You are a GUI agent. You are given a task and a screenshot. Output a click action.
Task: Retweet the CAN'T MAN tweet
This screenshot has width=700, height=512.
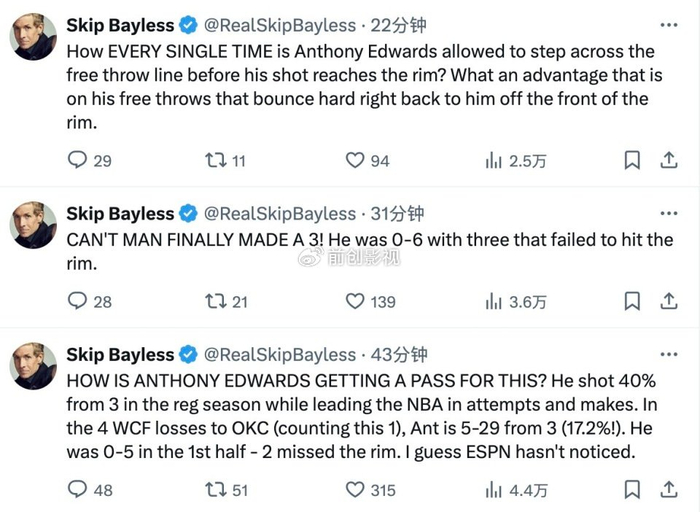tap(214, 300)
